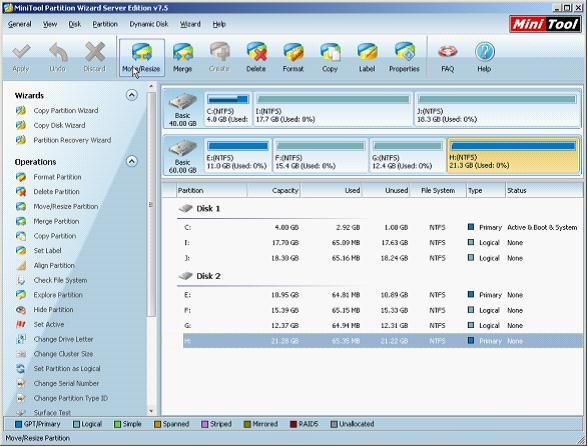Open the FAQ lifebuoy icon
Image resolution: width=588 pixels, height=447 pixels.
point(448,57)
